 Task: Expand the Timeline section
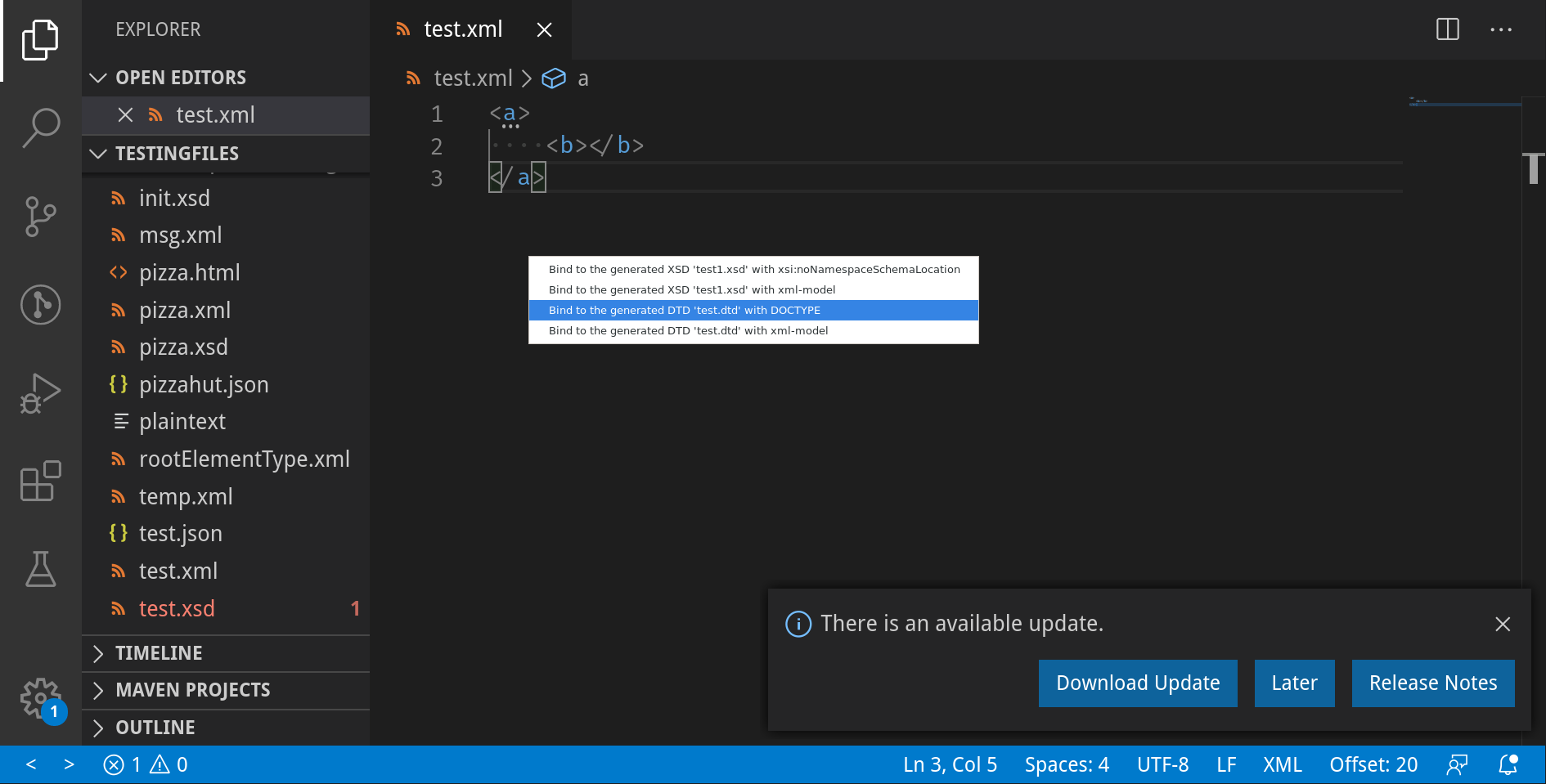point(226,653)
